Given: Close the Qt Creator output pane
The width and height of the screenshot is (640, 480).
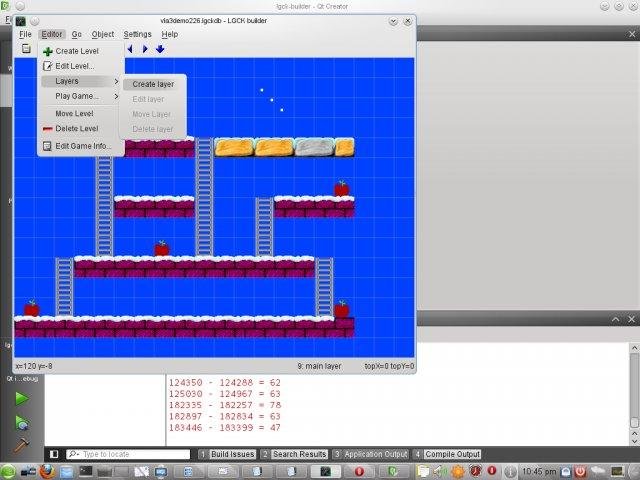Looking at the screenshot, I should tap(631, 319).
